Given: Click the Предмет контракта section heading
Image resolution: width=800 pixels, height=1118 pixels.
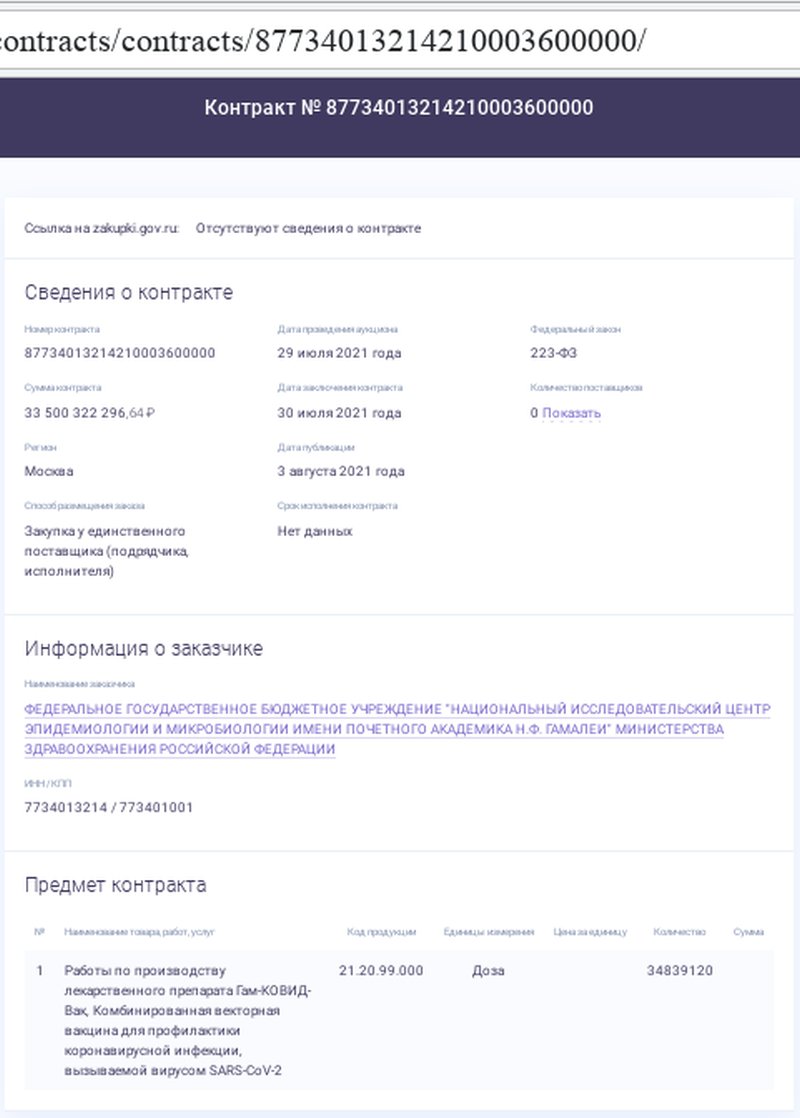Looking at the screenshot, I should click(x=116, y=885).
